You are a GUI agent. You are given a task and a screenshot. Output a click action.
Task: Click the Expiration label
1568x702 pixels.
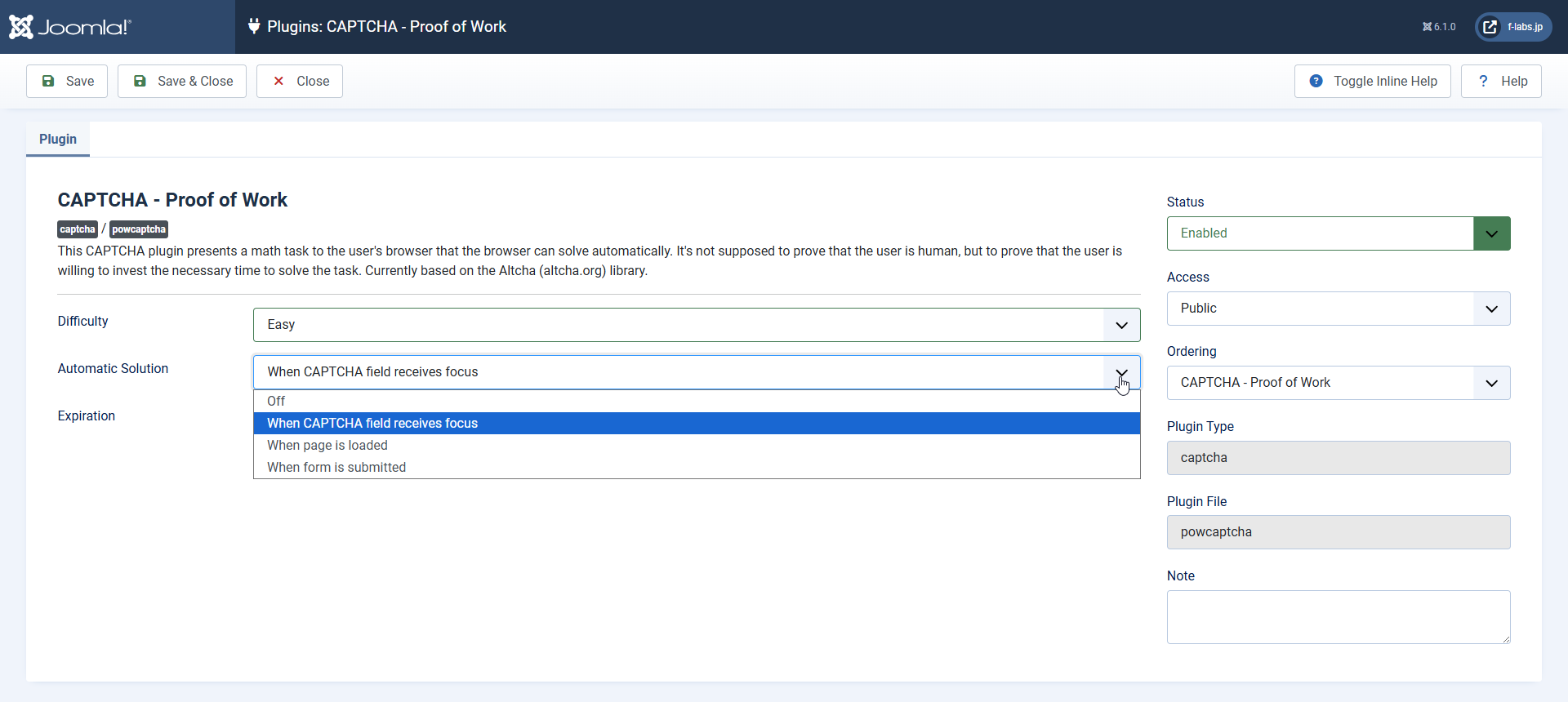coord(87,415)
